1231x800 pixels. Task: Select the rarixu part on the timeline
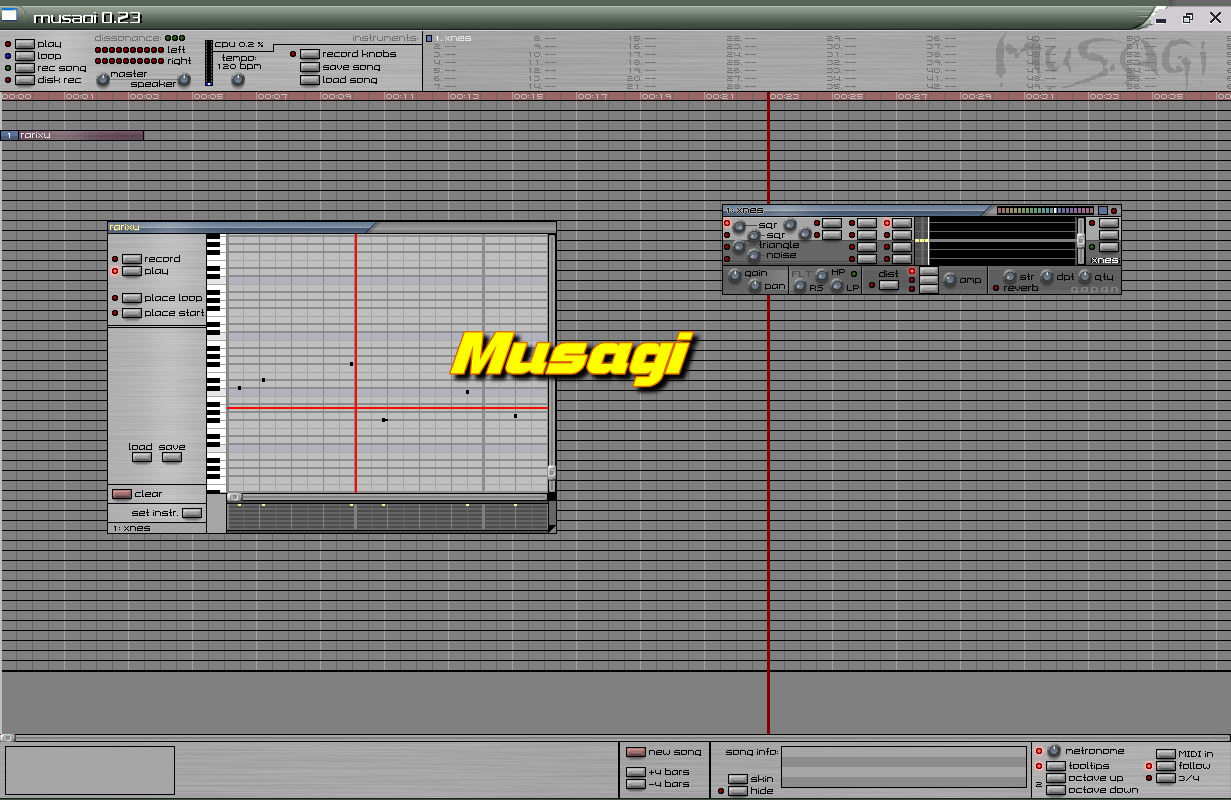pos(73,135)
